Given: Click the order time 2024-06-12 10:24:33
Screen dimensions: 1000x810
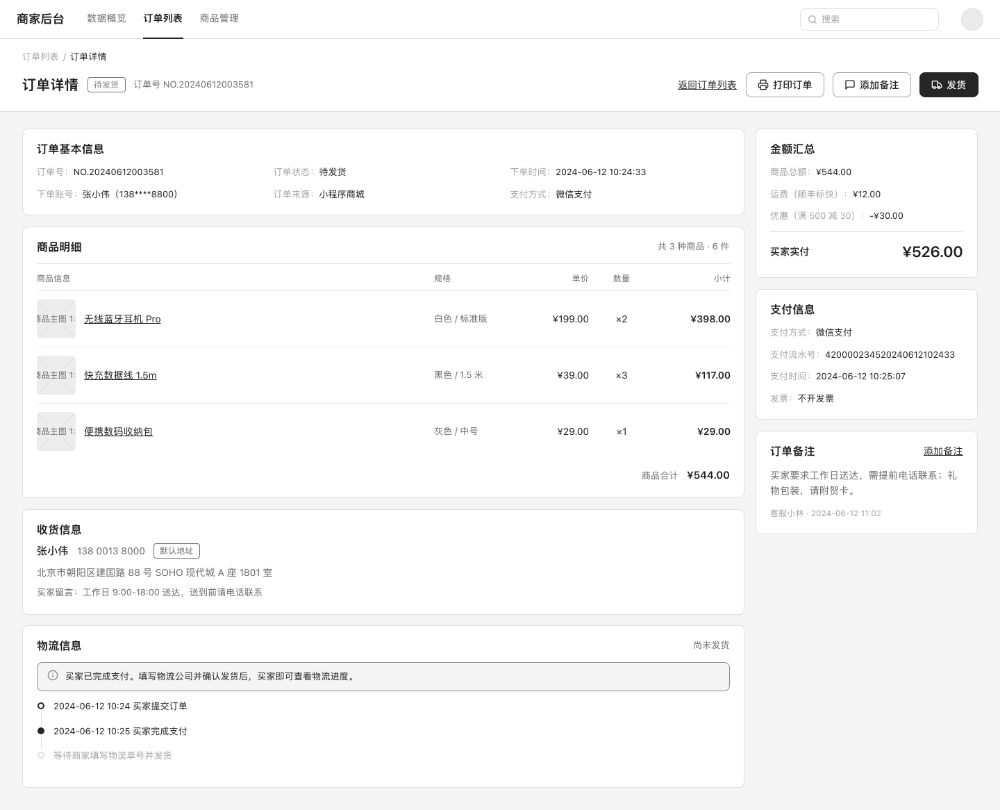Looking at the screenshot, I should tap(601, 172).
